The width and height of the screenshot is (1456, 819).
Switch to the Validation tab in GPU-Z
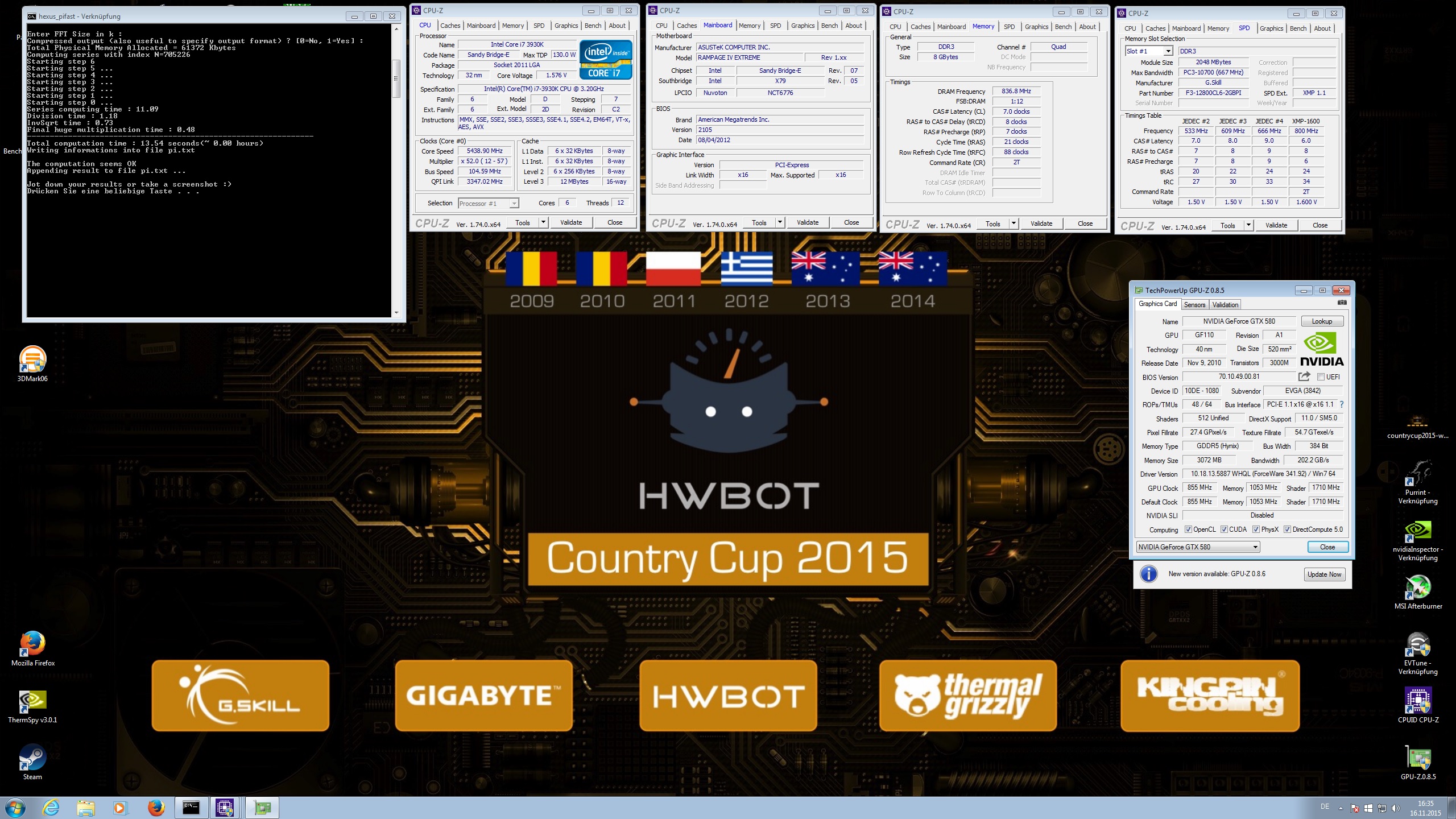coord(1225,305)
